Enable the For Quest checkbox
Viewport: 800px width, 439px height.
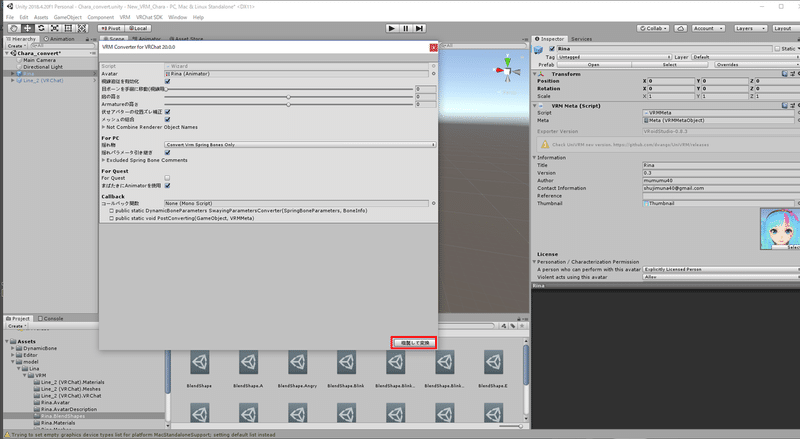tap(167, 178)
